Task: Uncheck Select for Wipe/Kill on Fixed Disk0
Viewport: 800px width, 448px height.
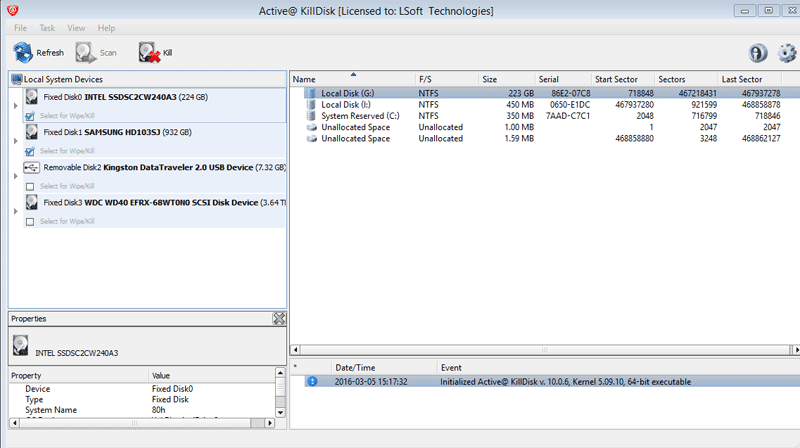Action: coord(30,116)
